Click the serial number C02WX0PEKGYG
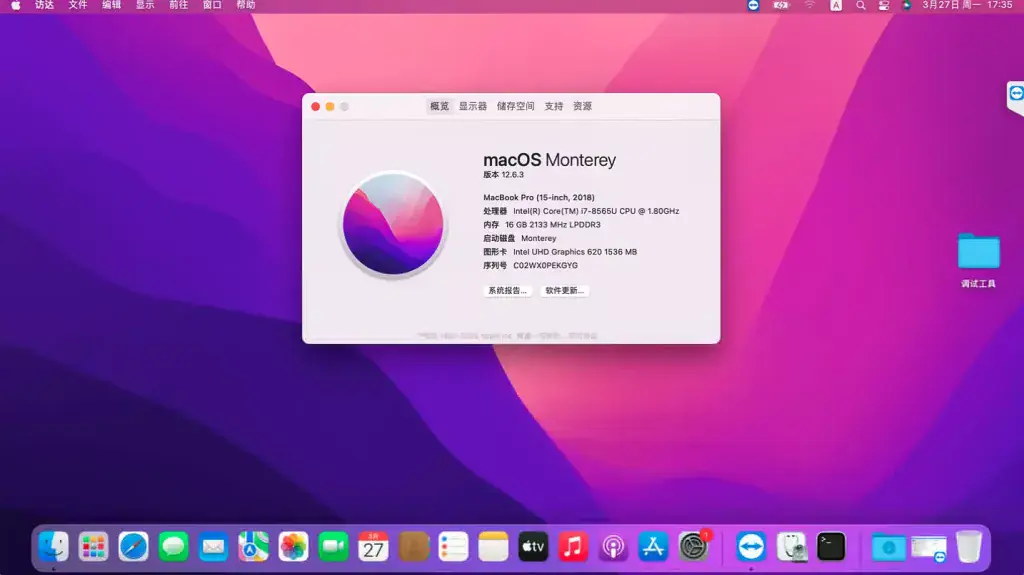This screenshot has height=575, width=1024. tap(545, 265)
